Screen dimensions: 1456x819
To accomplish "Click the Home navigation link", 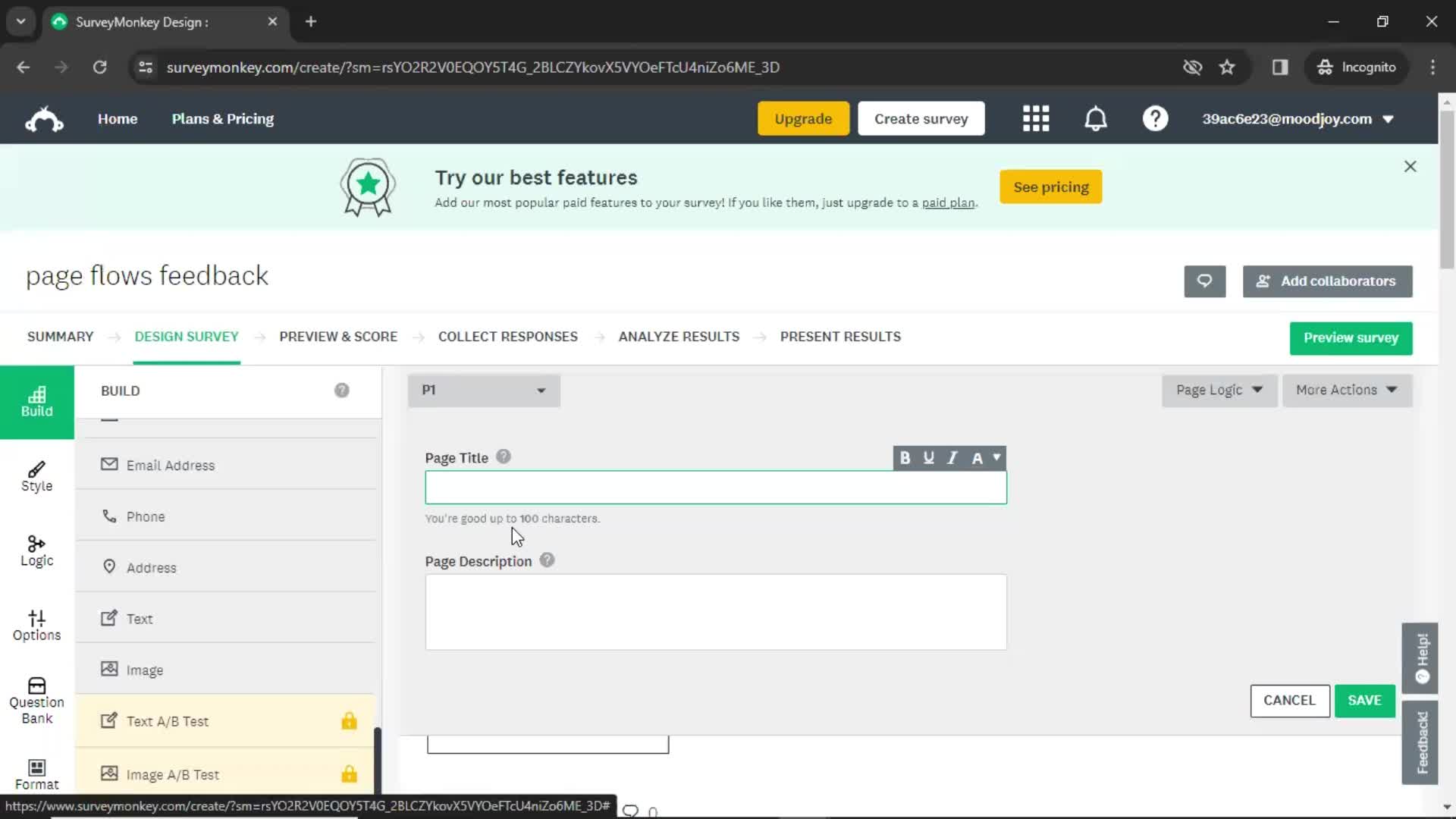I will [x=118, y=119].
